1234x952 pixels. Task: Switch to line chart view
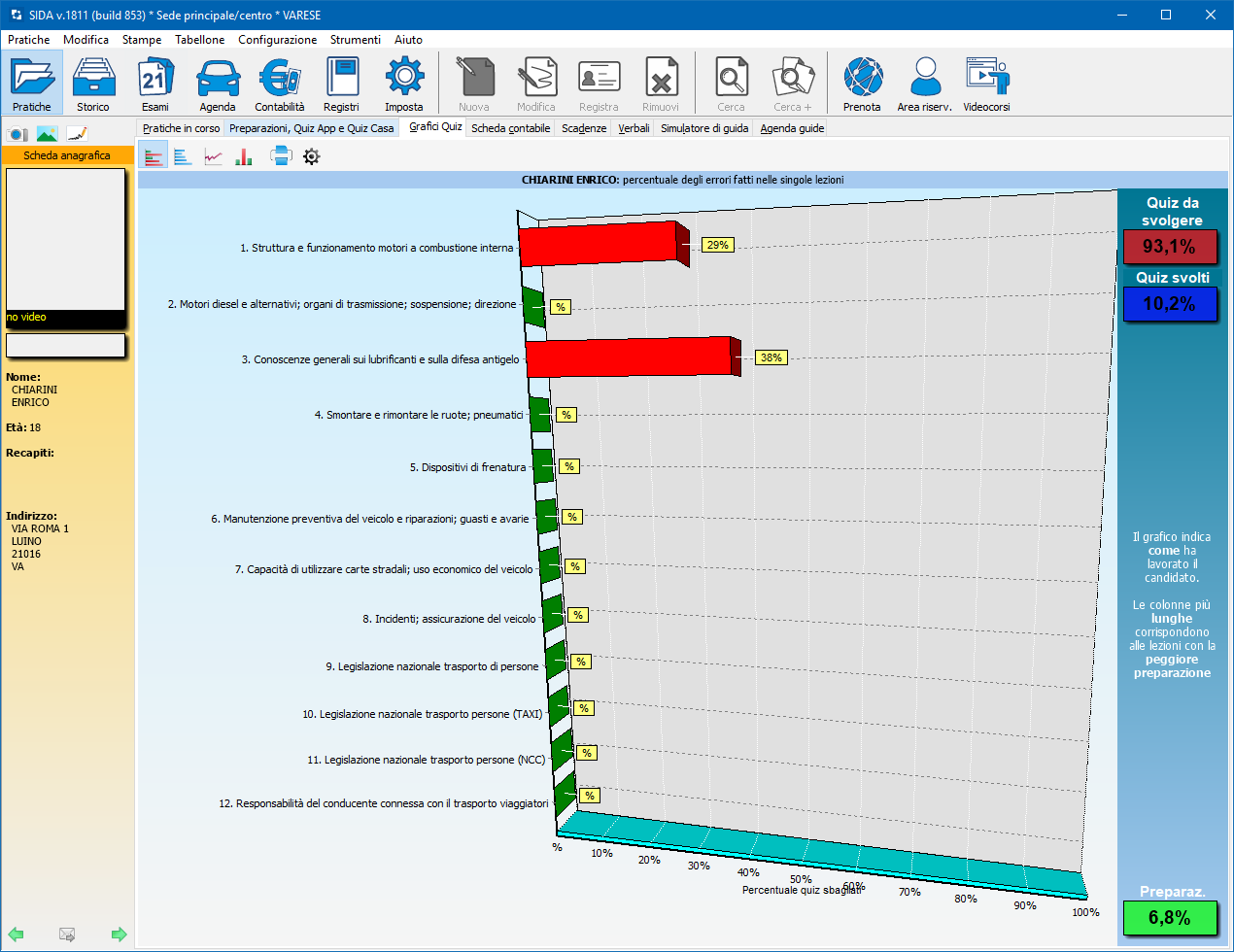tap(214, 156)
